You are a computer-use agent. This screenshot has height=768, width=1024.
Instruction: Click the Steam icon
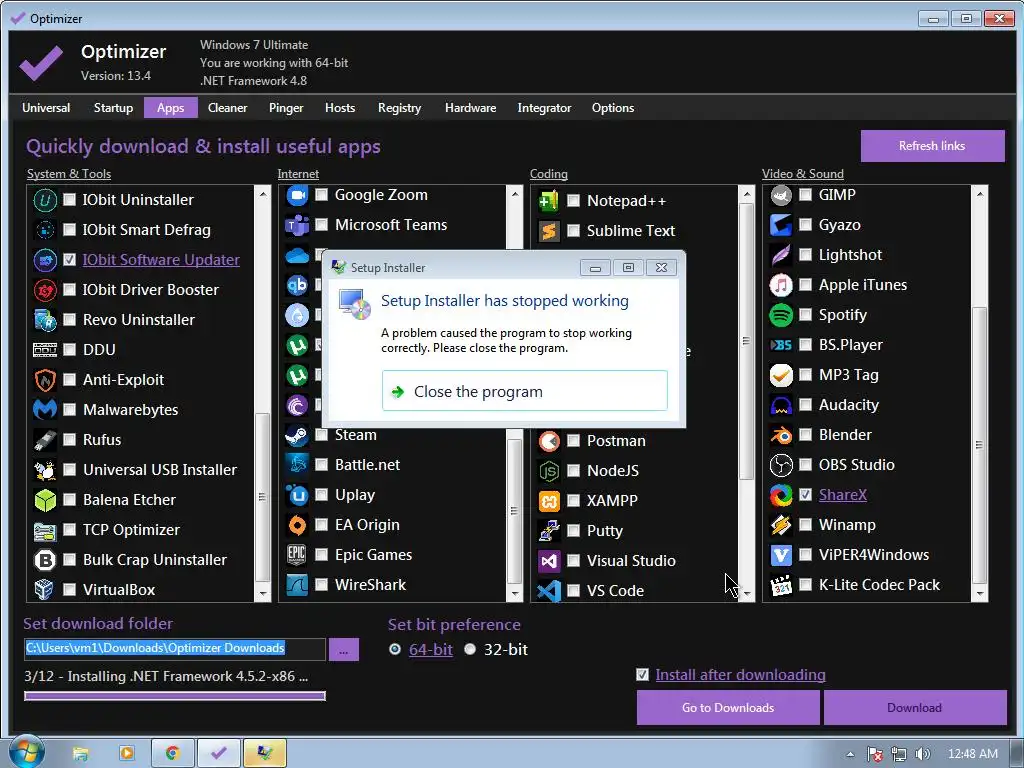coord(297,435)
